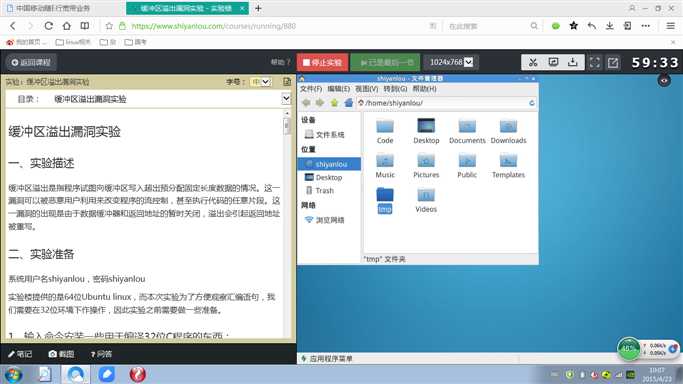Click the red question mark taskbar icon
This screenshot has width=683, height=384.
pos(138,374)
